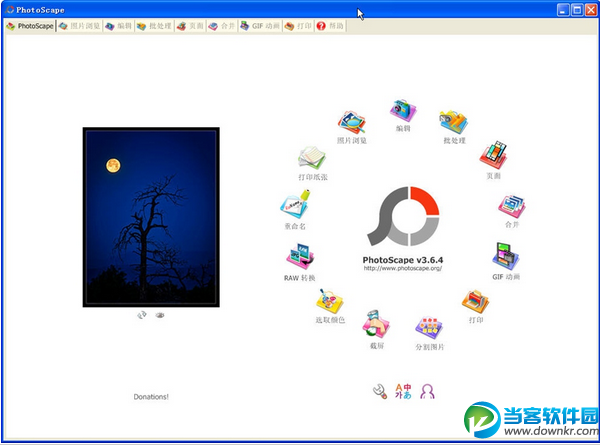Image resolution: width=600 pixels, height=445 pixels.
Task: Open the help tab with question mark
Action: point(331,26)
